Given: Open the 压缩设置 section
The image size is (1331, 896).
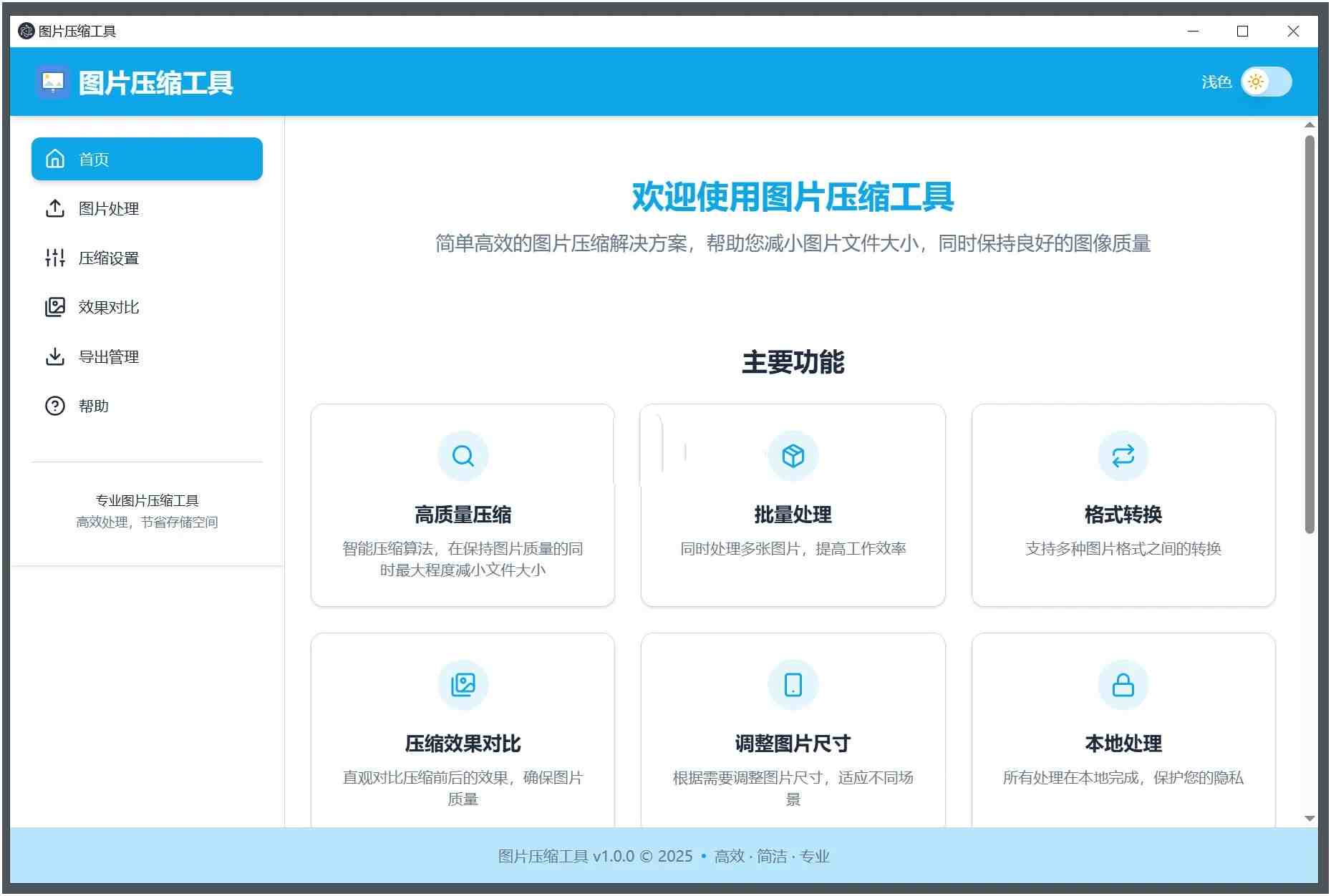Looking at the screenshot, I should tap(109, 258).
